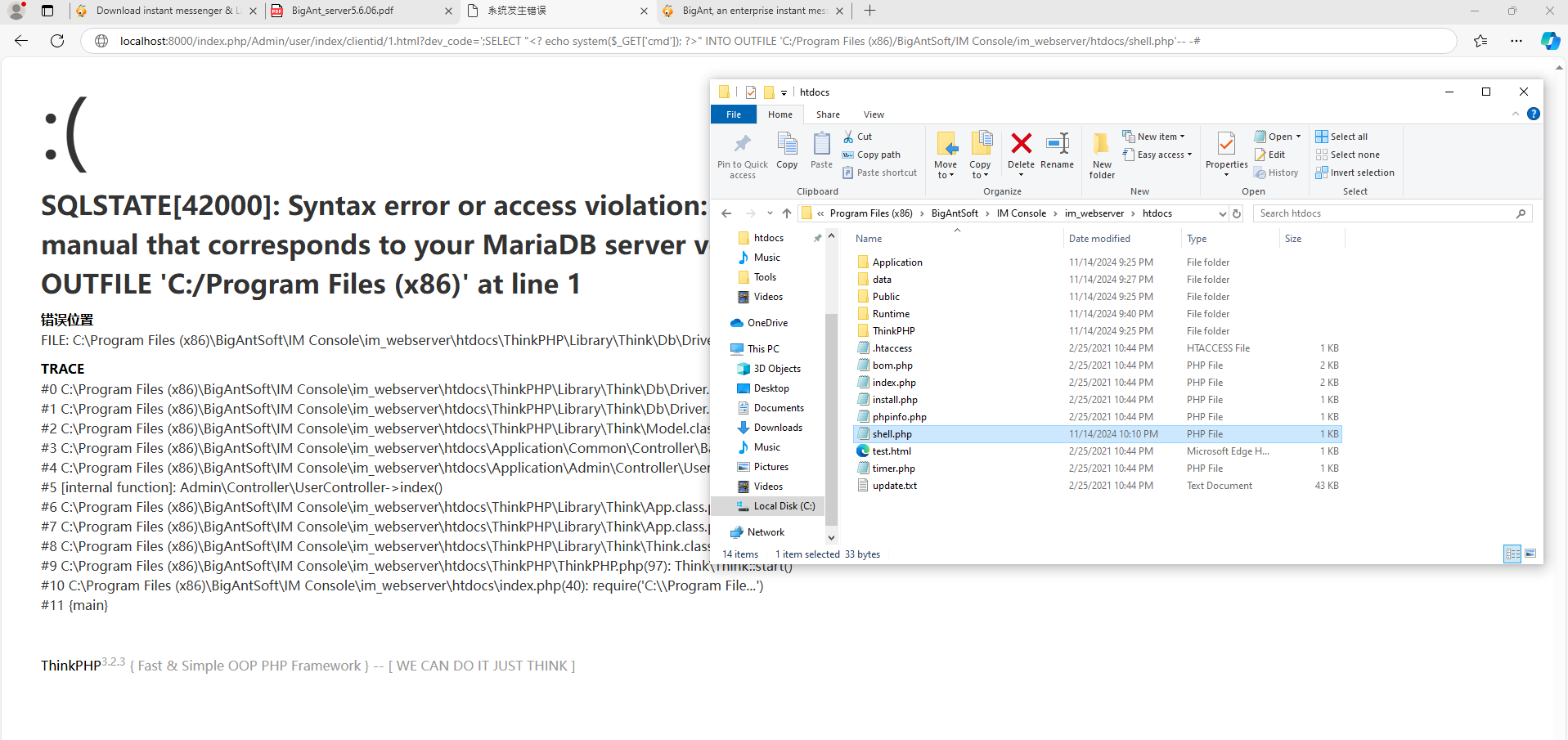Open File Explorer help via the question mark

coord(1534,114)
